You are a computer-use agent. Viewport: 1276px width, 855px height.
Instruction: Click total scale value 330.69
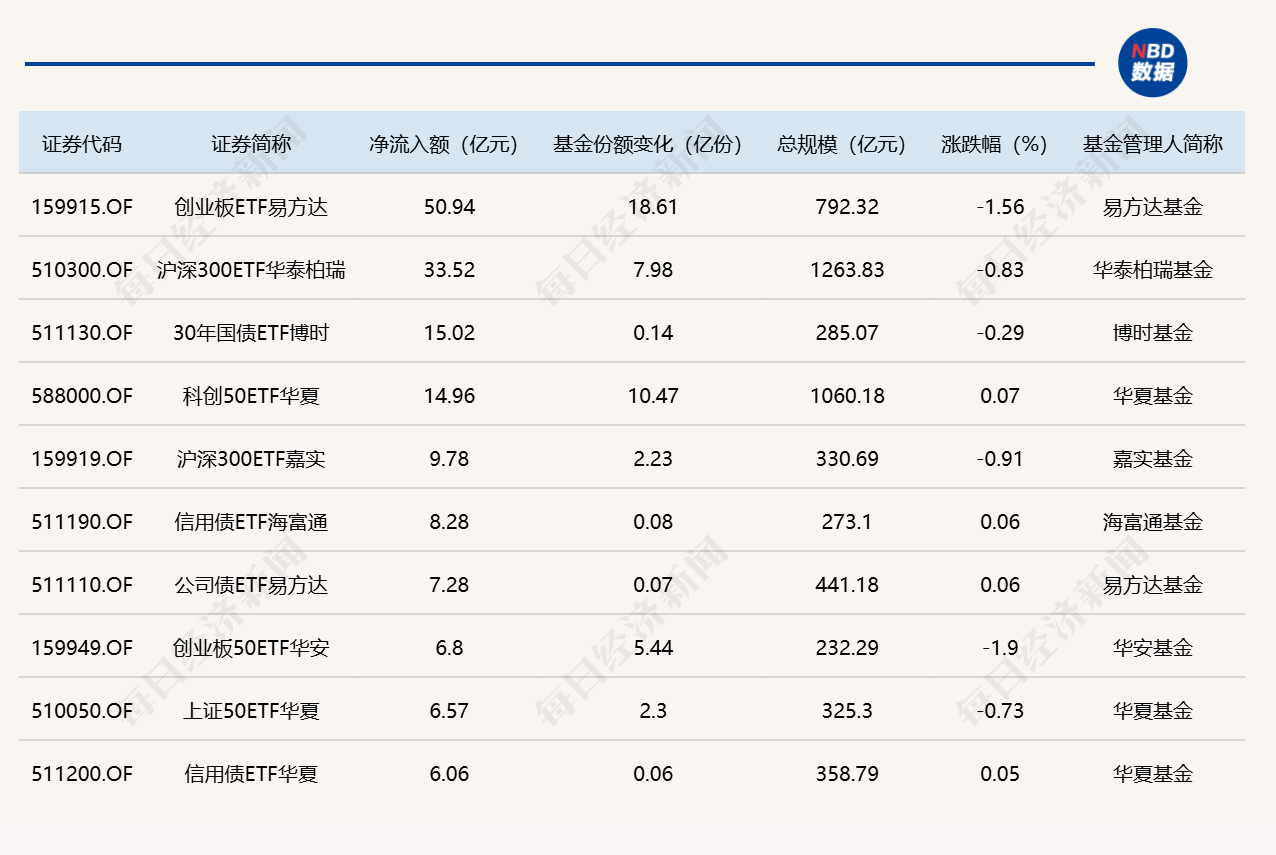click(x=847, y=459)
